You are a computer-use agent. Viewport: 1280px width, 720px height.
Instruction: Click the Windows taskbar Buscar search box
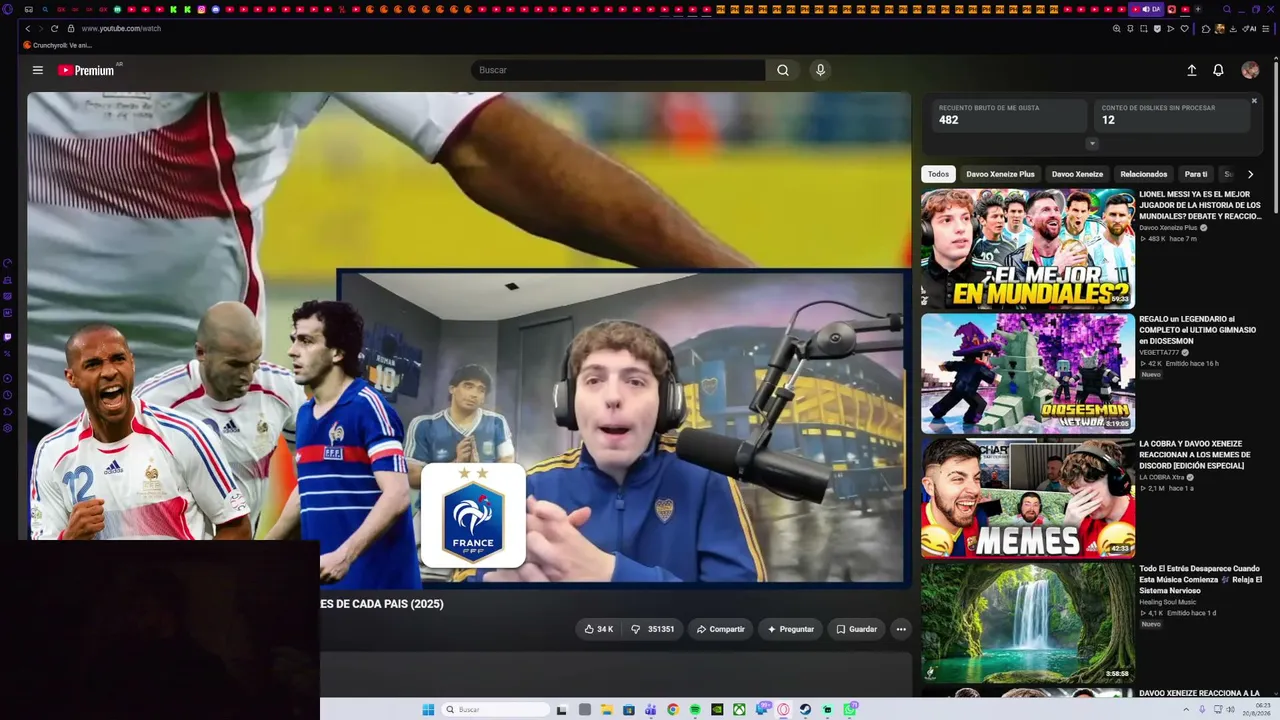coord(496,710)
